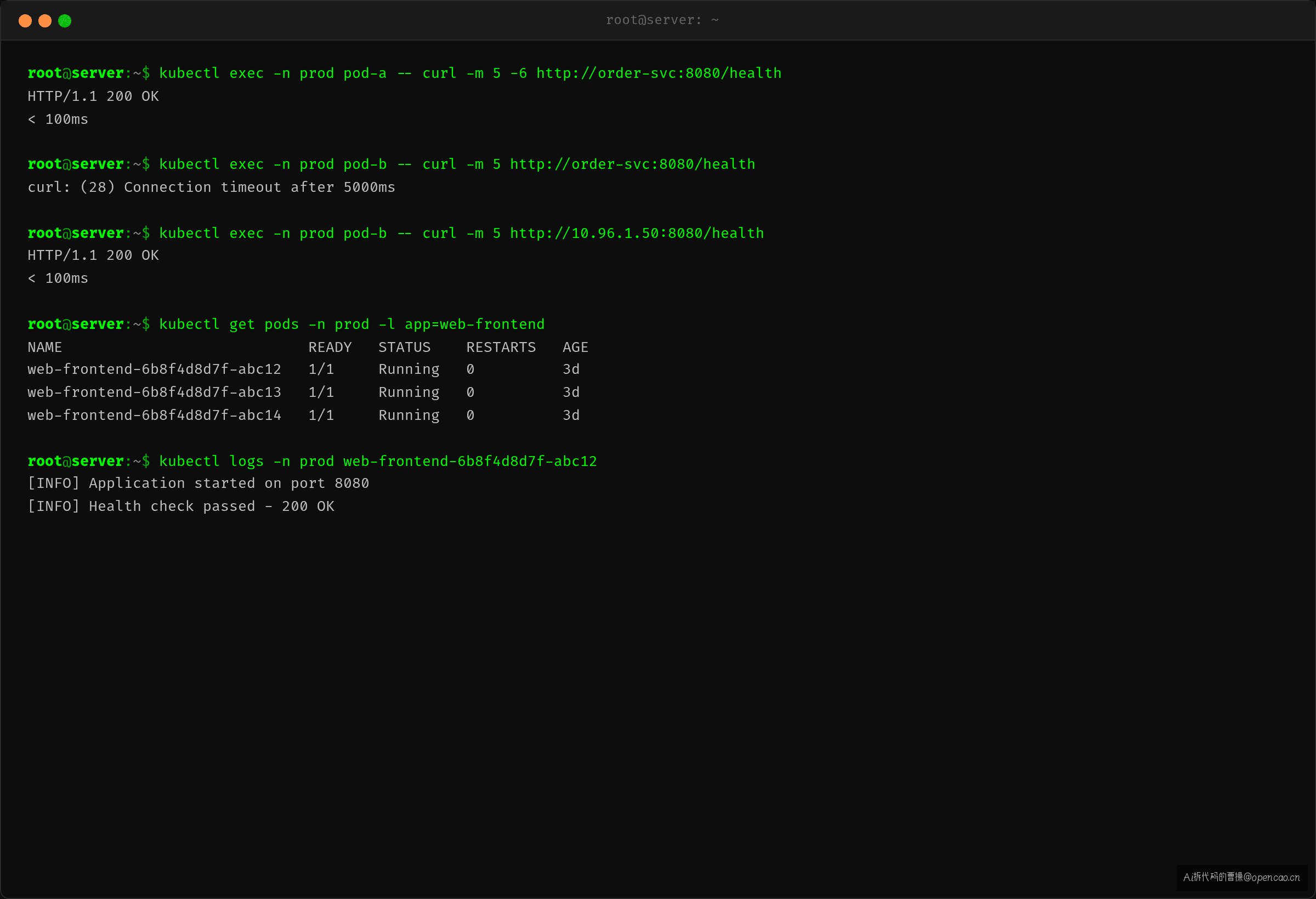Click the RESTARTS column header
The width and height of the screenshot is (1316, 899).
pyautogui.click(x=501, y=348)
